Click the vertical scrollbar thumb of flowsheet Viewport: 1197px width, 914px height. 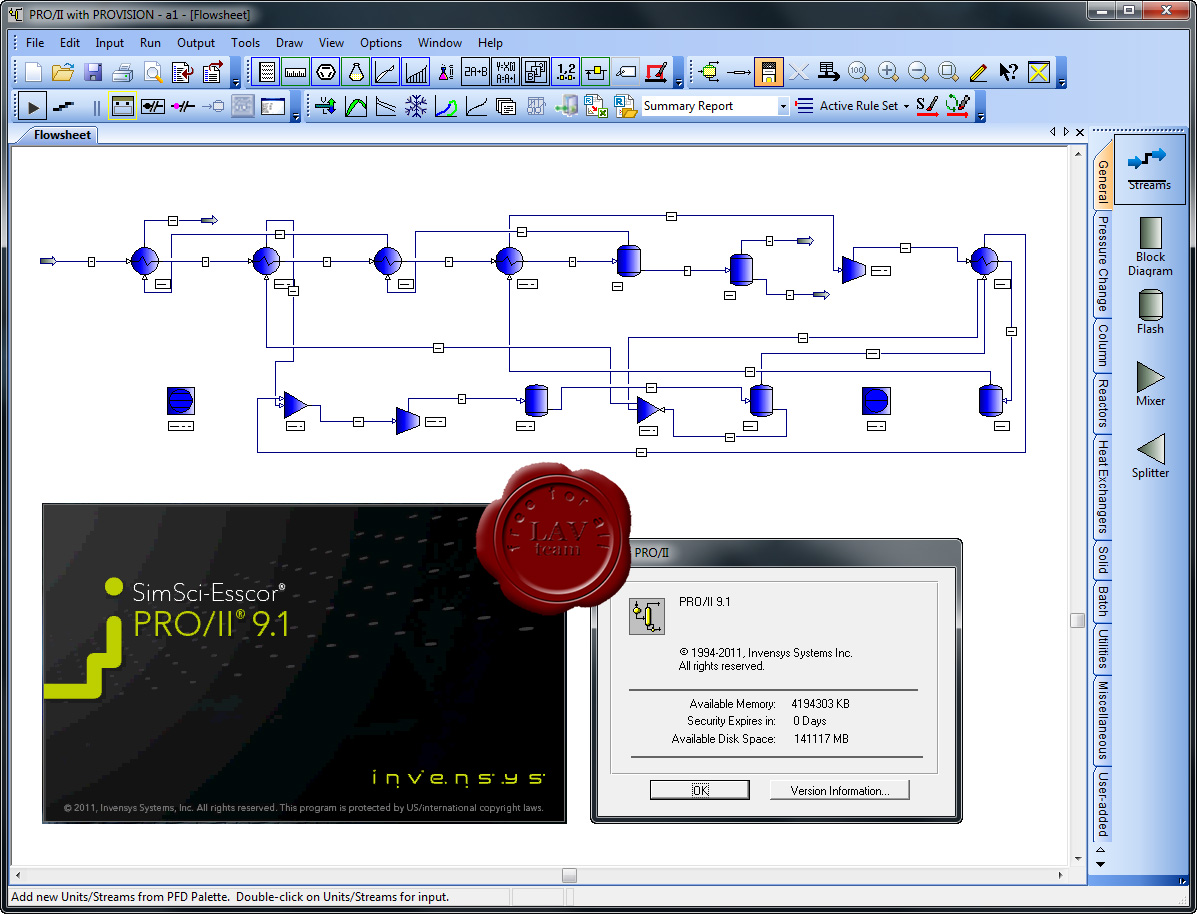click(x=1077, y=620)
